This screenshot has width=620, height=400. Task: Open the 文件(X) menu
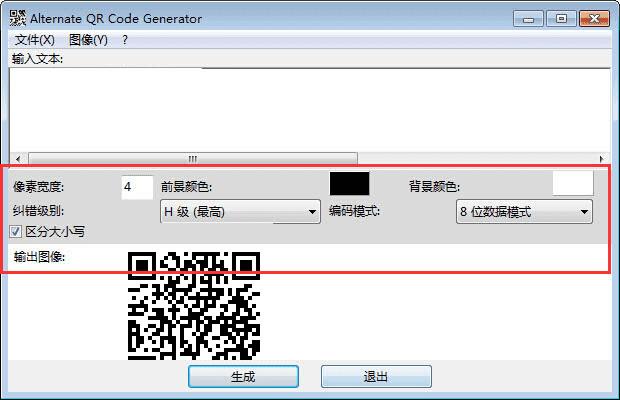click(x=34, y=40)
